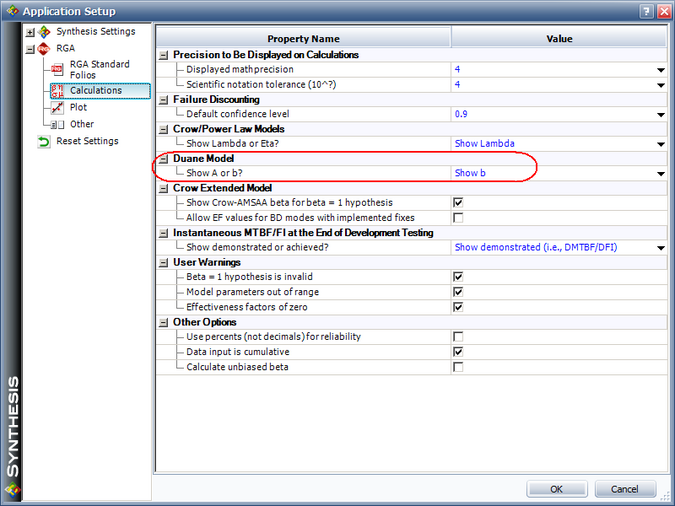Toggle Model parameters out of range warning

pos(458,292)
